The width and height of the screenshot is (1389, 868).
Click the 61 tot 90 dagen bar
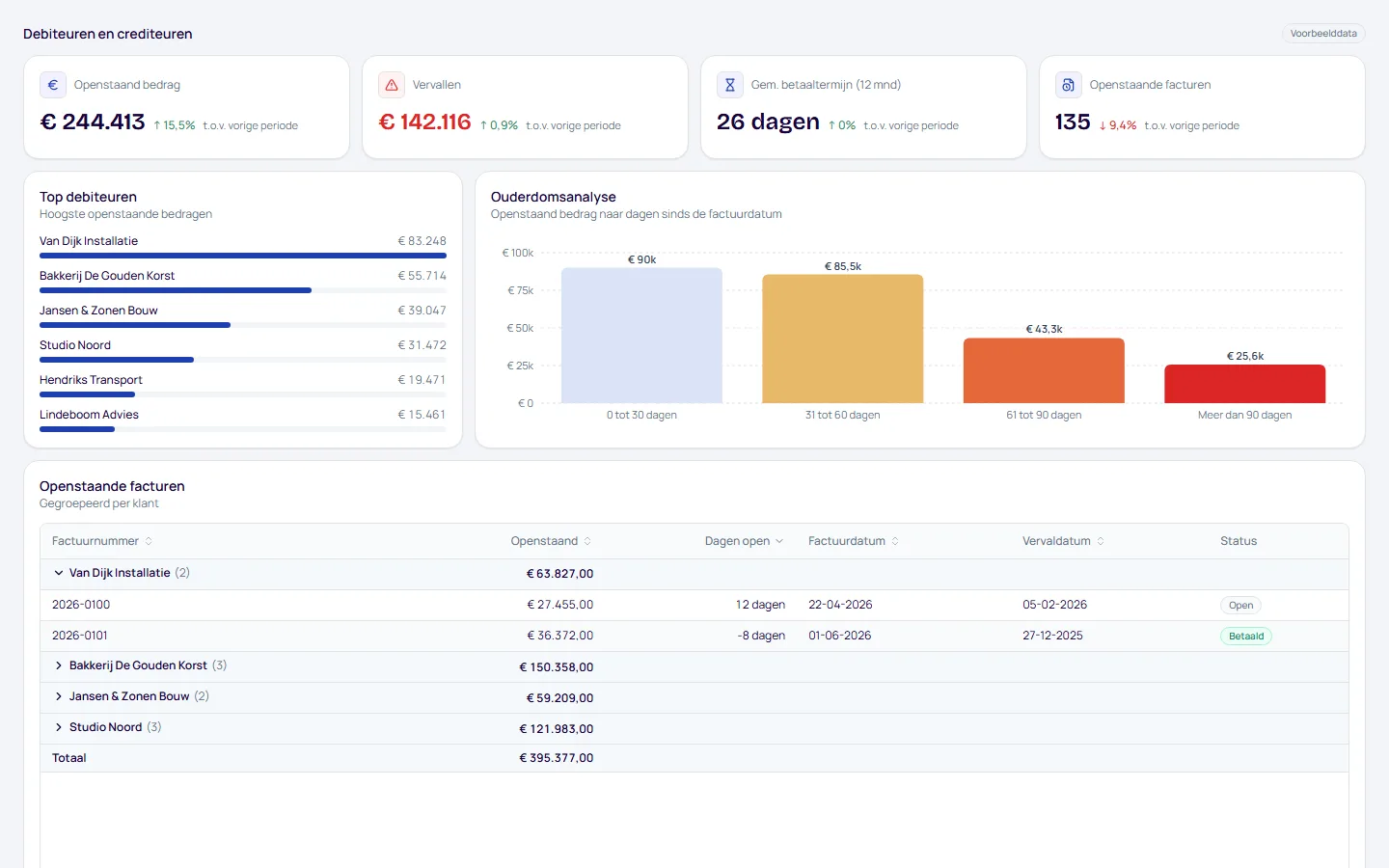(1044, 370)
